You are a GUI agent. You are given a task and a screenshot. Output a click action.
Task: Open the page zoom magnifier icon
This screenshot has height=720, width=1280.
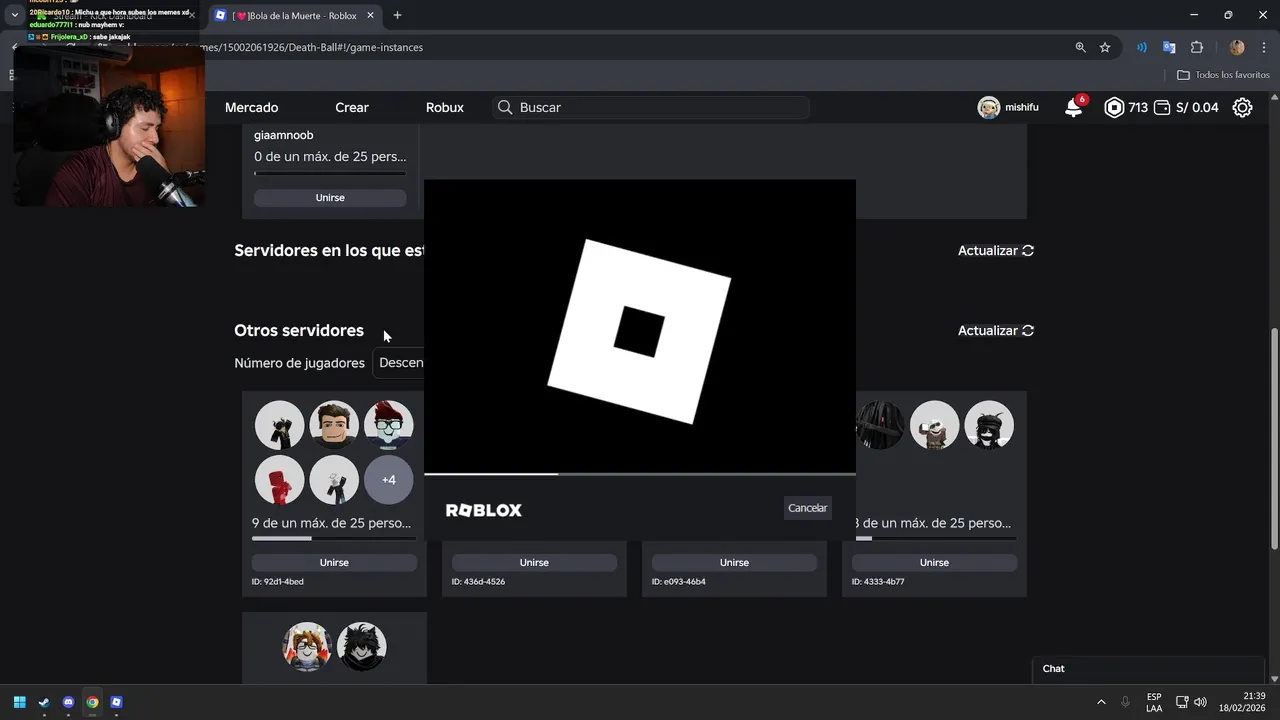point(1080,47)
